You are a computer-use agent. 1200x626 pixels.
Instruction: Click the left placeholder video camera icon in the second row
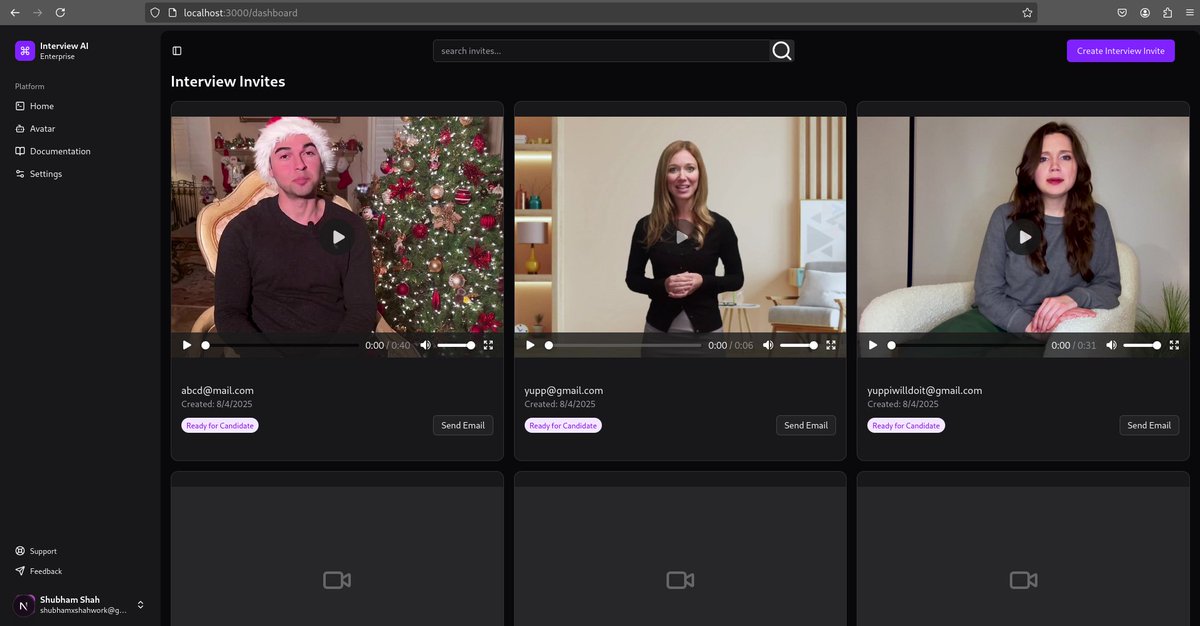(337, 580)
